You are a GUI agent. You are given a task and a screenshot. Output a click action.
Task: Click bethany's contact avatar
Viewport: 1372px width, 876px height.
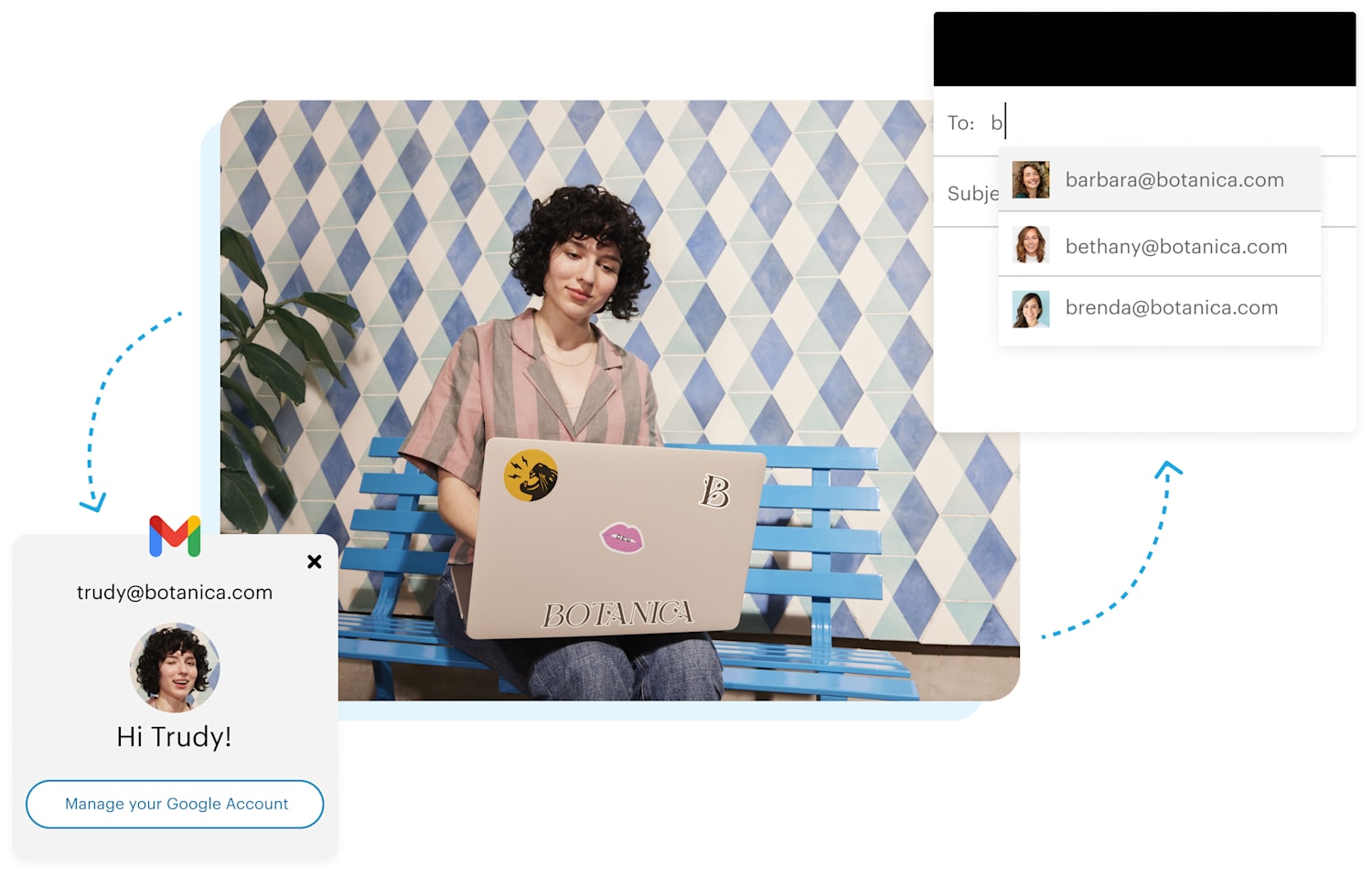click(x=1031, y=245)
